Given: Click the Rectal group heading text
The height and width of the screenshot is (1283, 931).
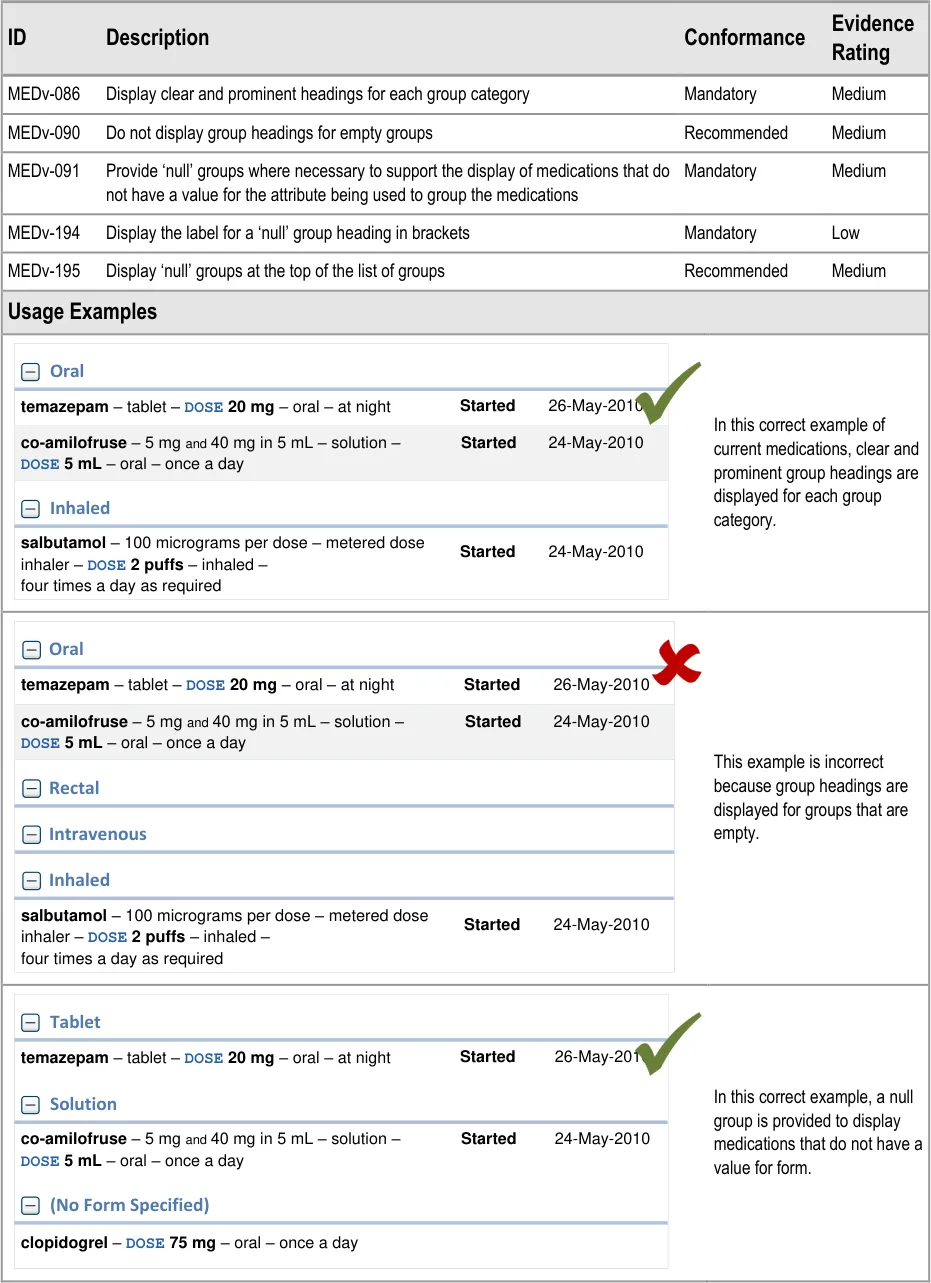Looking at the screenshot, I should pyautogui.click(x=74, y=788).
